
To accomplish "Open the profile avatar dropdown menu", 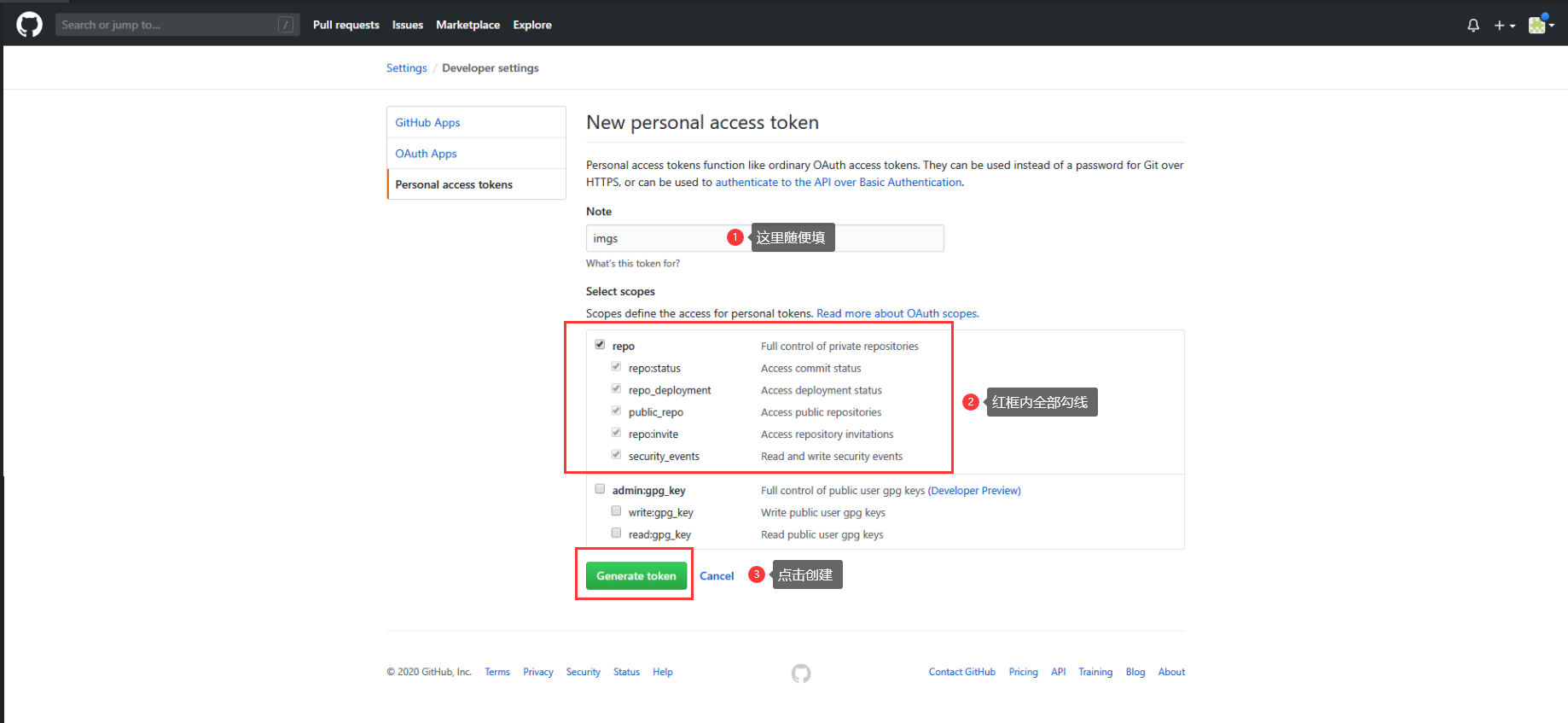I will [x=1541, y=25].
